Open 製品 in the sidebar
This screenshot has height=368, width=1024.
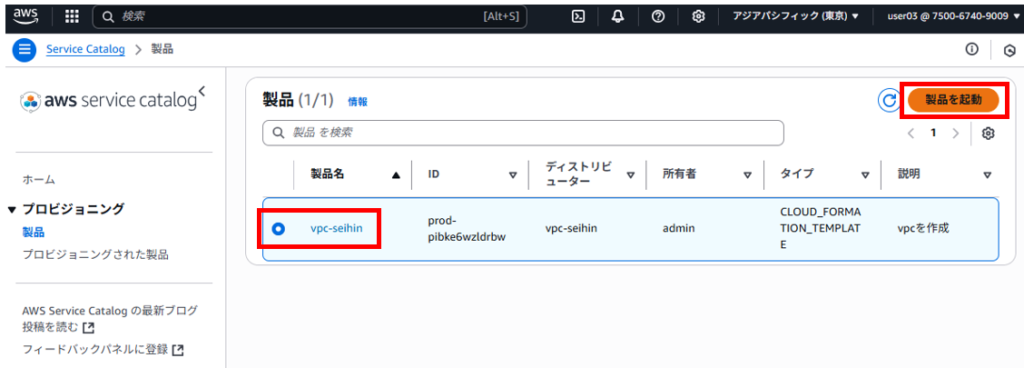pyautogui.click(x=33, y=232)
